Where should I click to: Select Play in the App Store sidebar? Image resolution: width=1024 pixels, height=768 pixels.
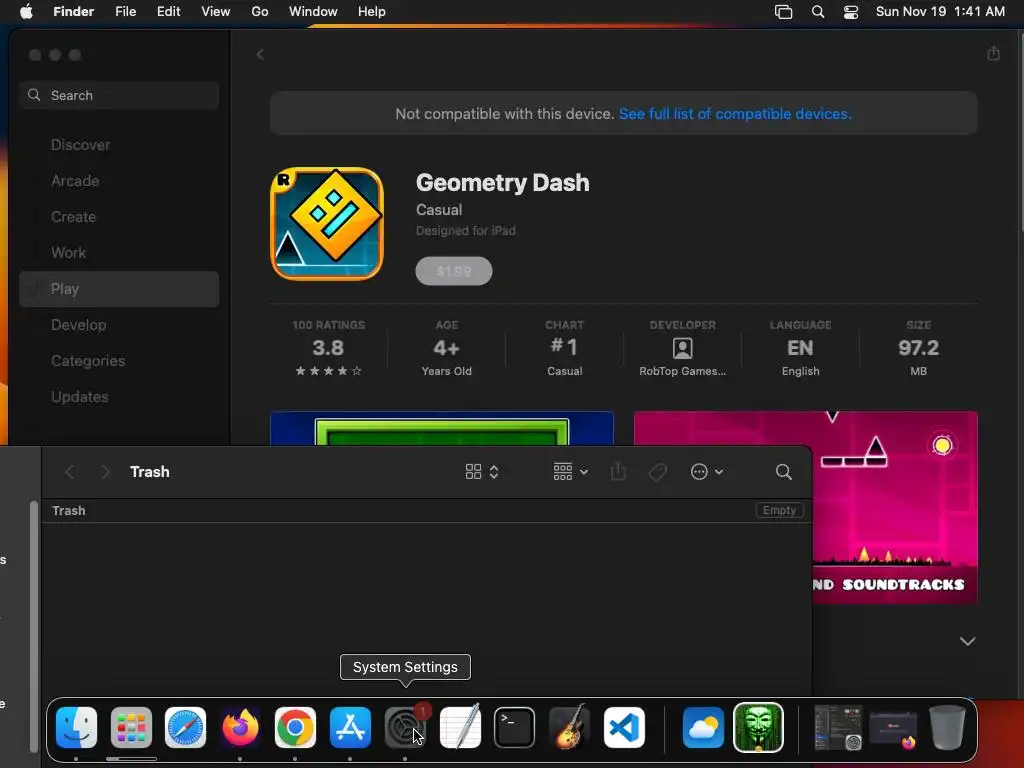pos(120,289)
